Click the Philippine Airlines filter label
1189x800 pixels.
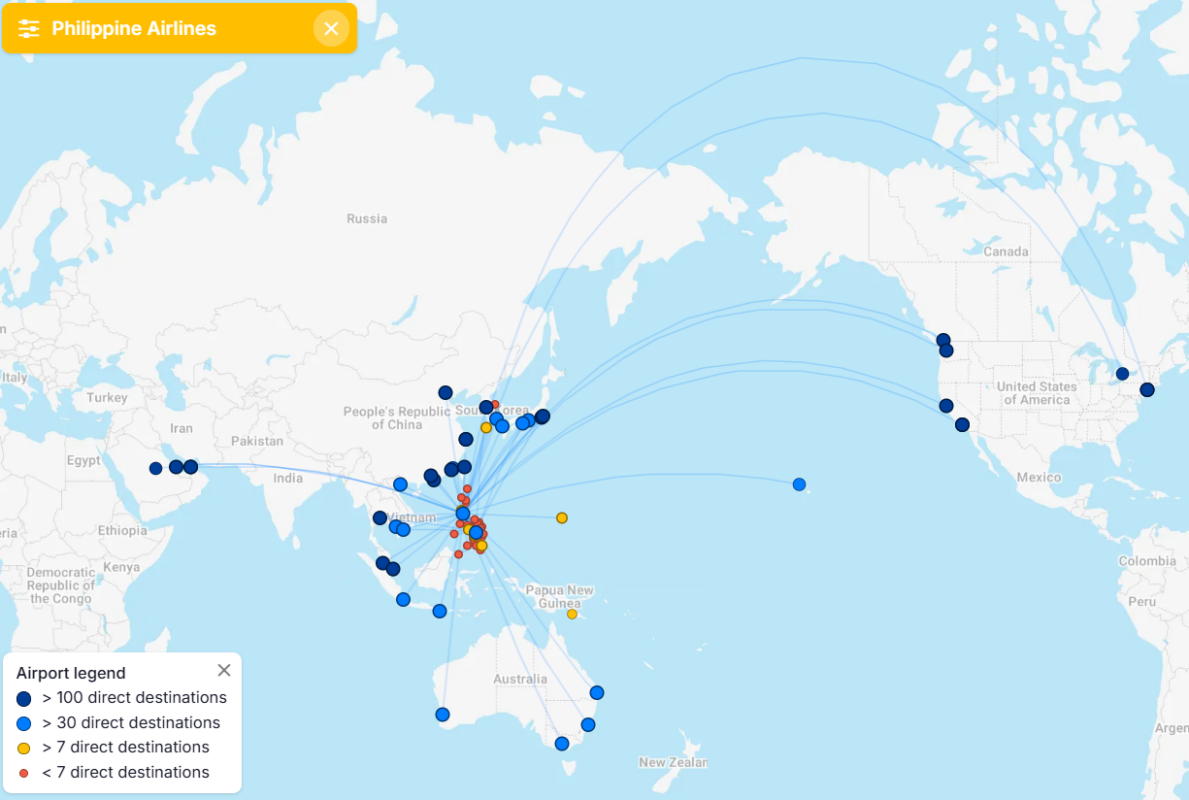pos(134,29)
